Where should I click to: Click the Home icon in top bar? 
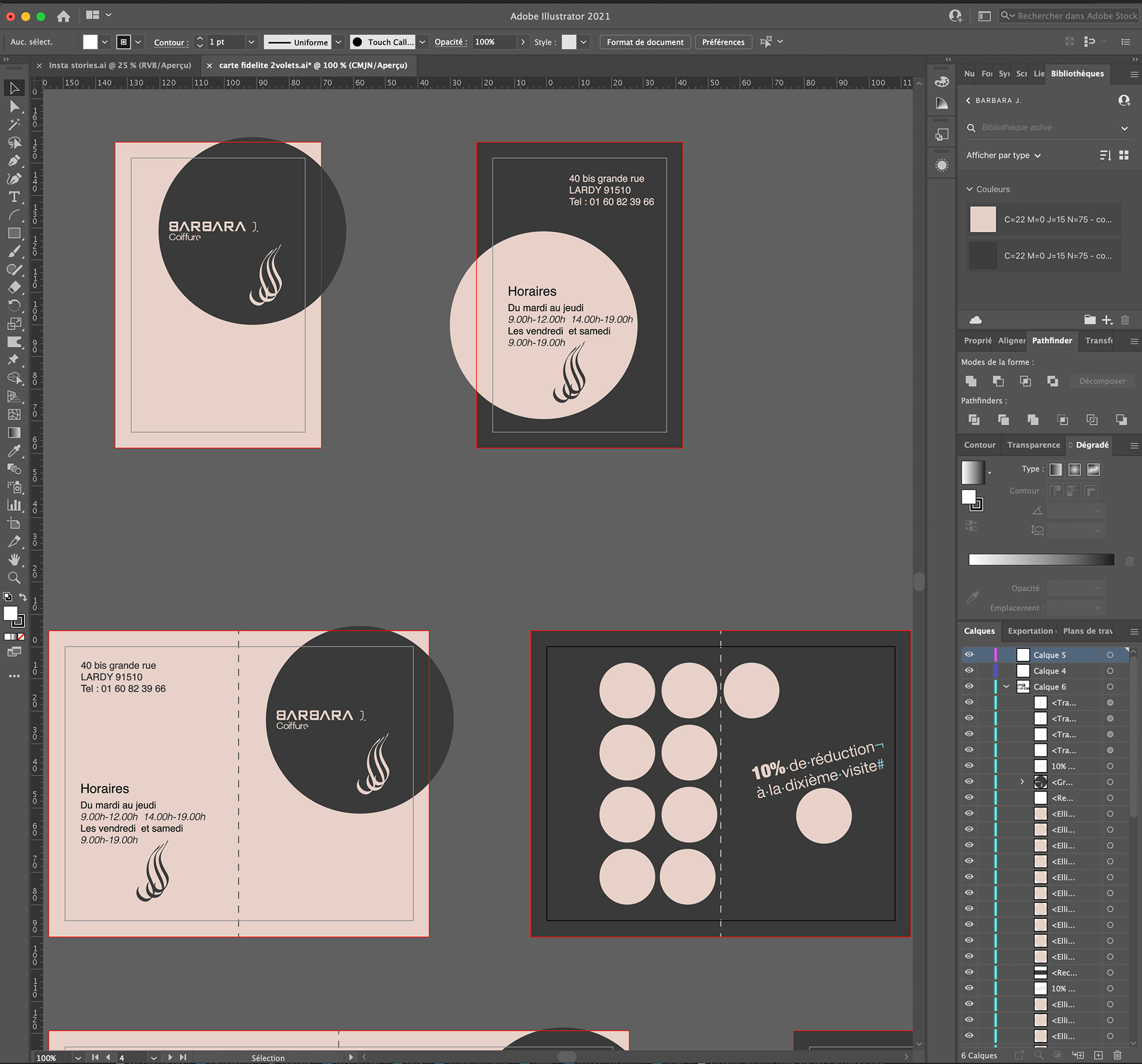pos(64,16)
